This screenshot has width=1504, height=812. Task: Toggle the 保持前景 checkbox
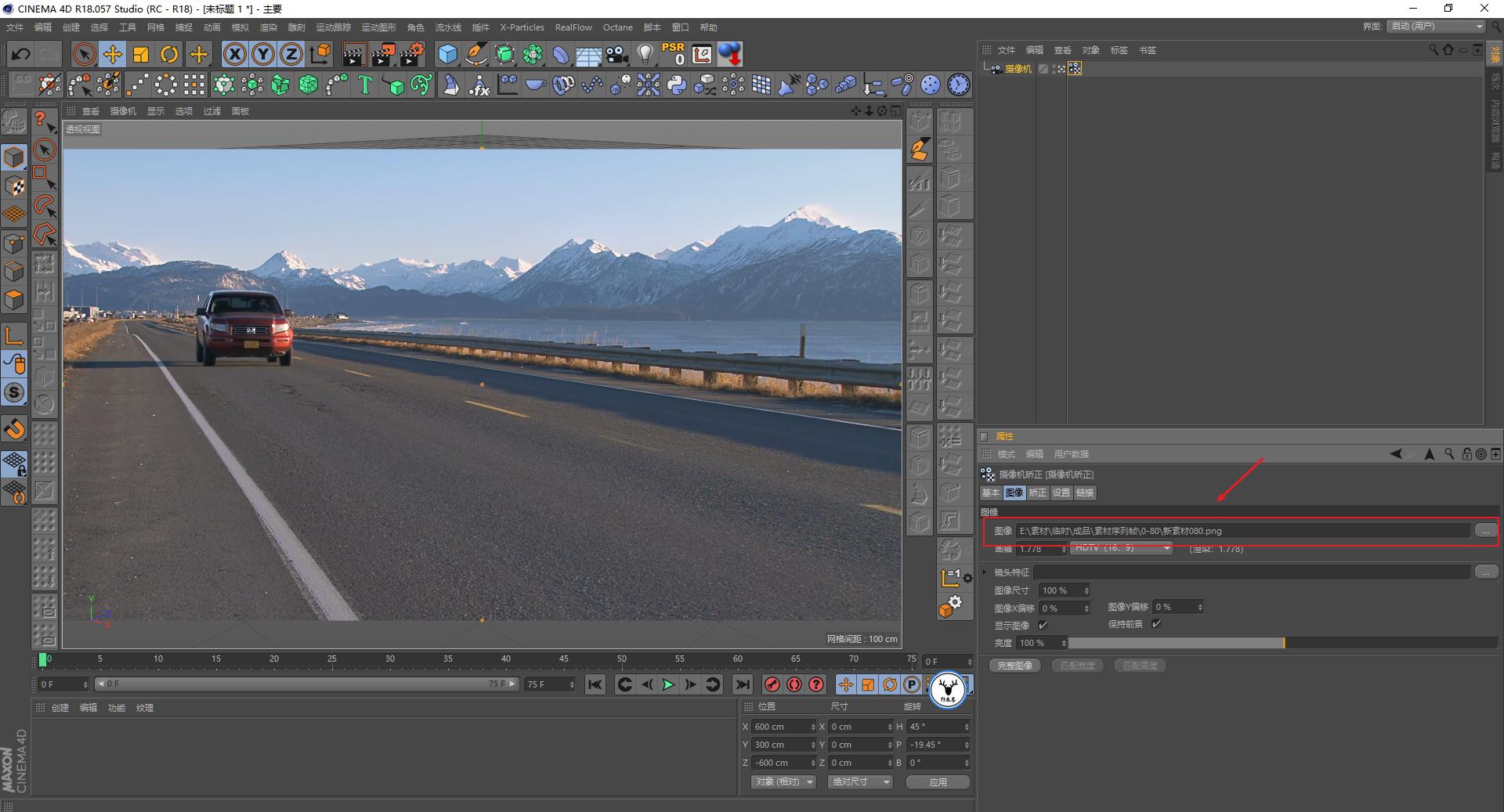pos(1156,624)
